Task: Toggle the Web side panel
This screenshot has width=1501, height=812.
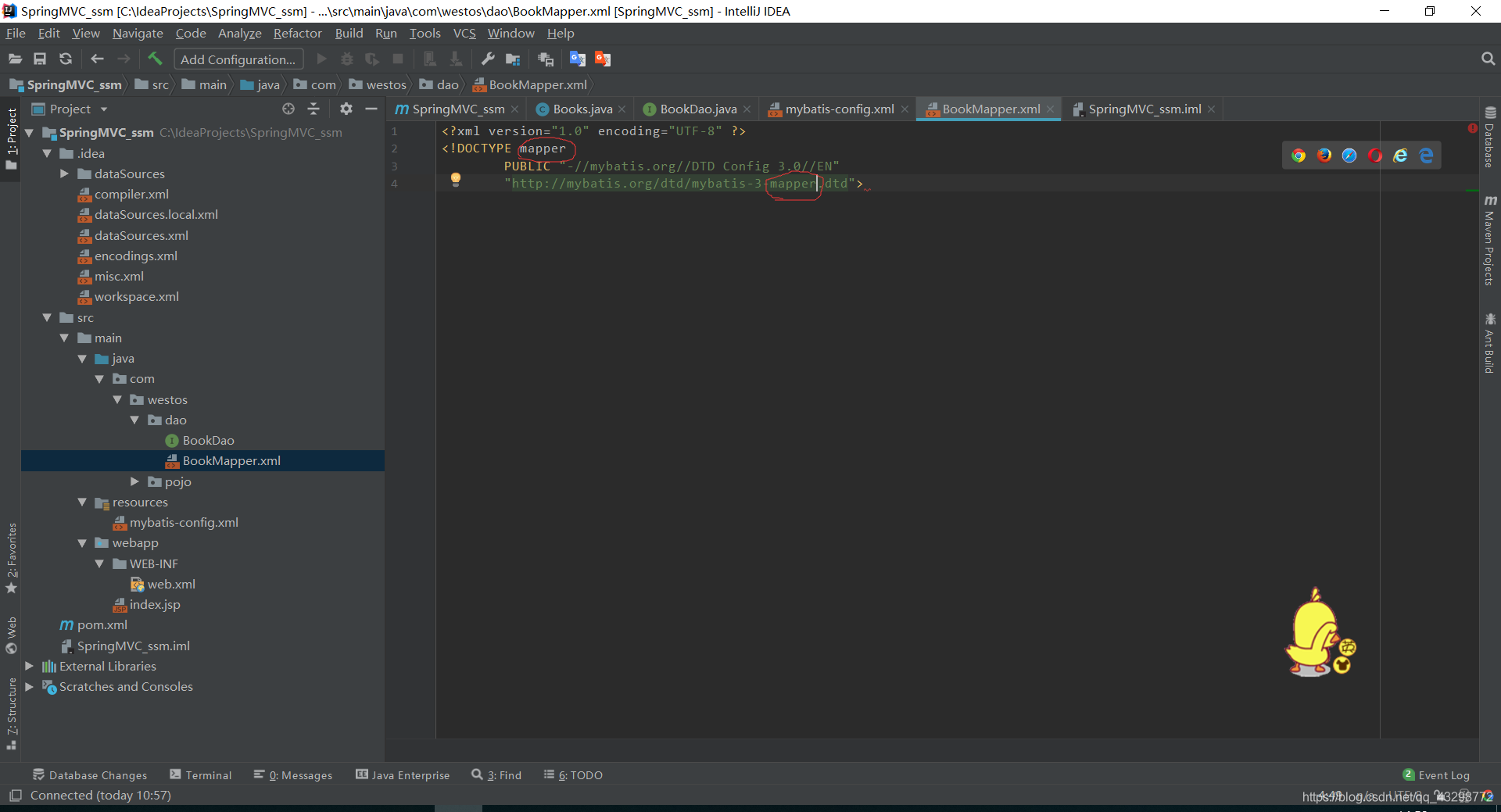Action: click(x=12, y=635)
